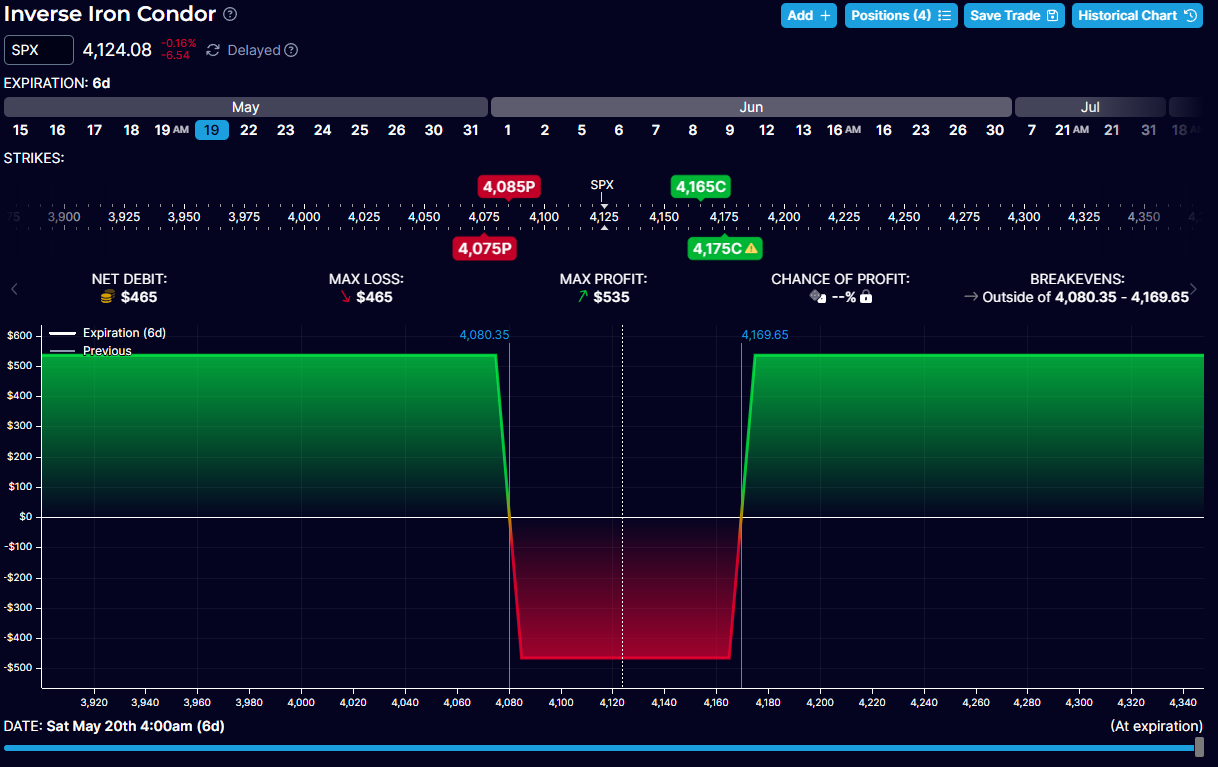Click the help icon after Delayed label

tap(291, 50)
